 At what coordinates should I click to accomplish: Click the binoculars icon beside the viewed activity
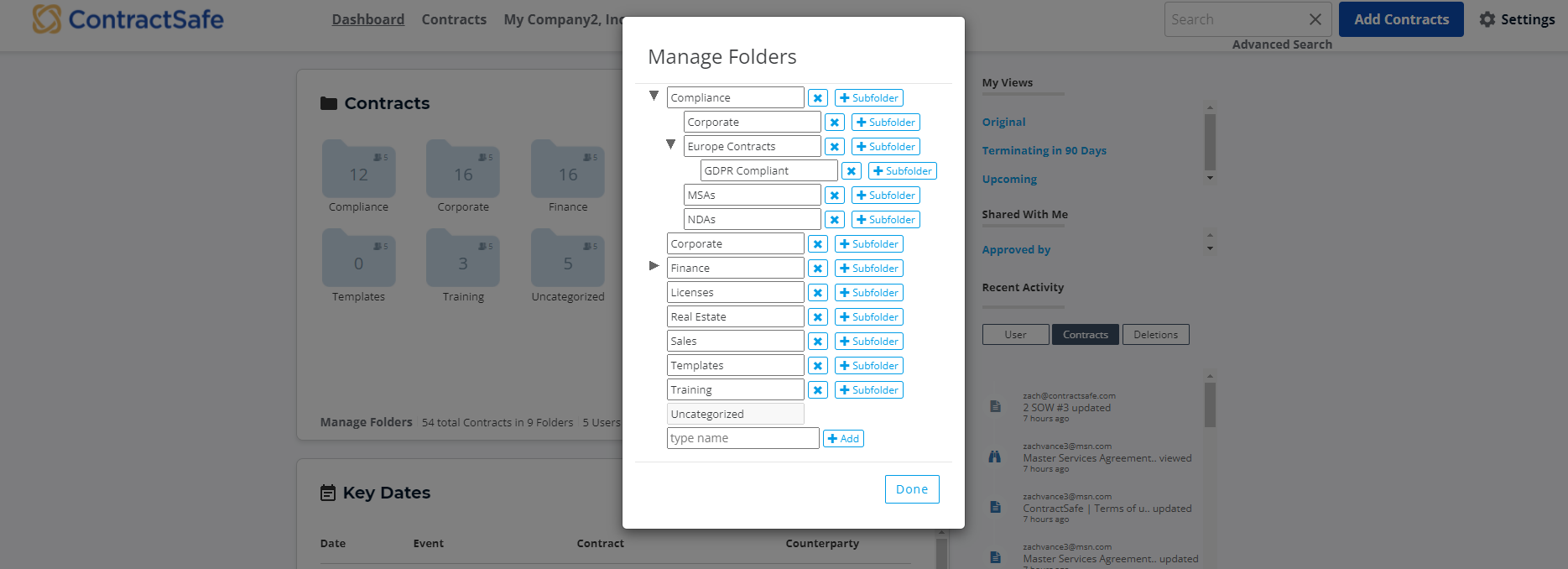pyautogui.click(x=995, y=457)
